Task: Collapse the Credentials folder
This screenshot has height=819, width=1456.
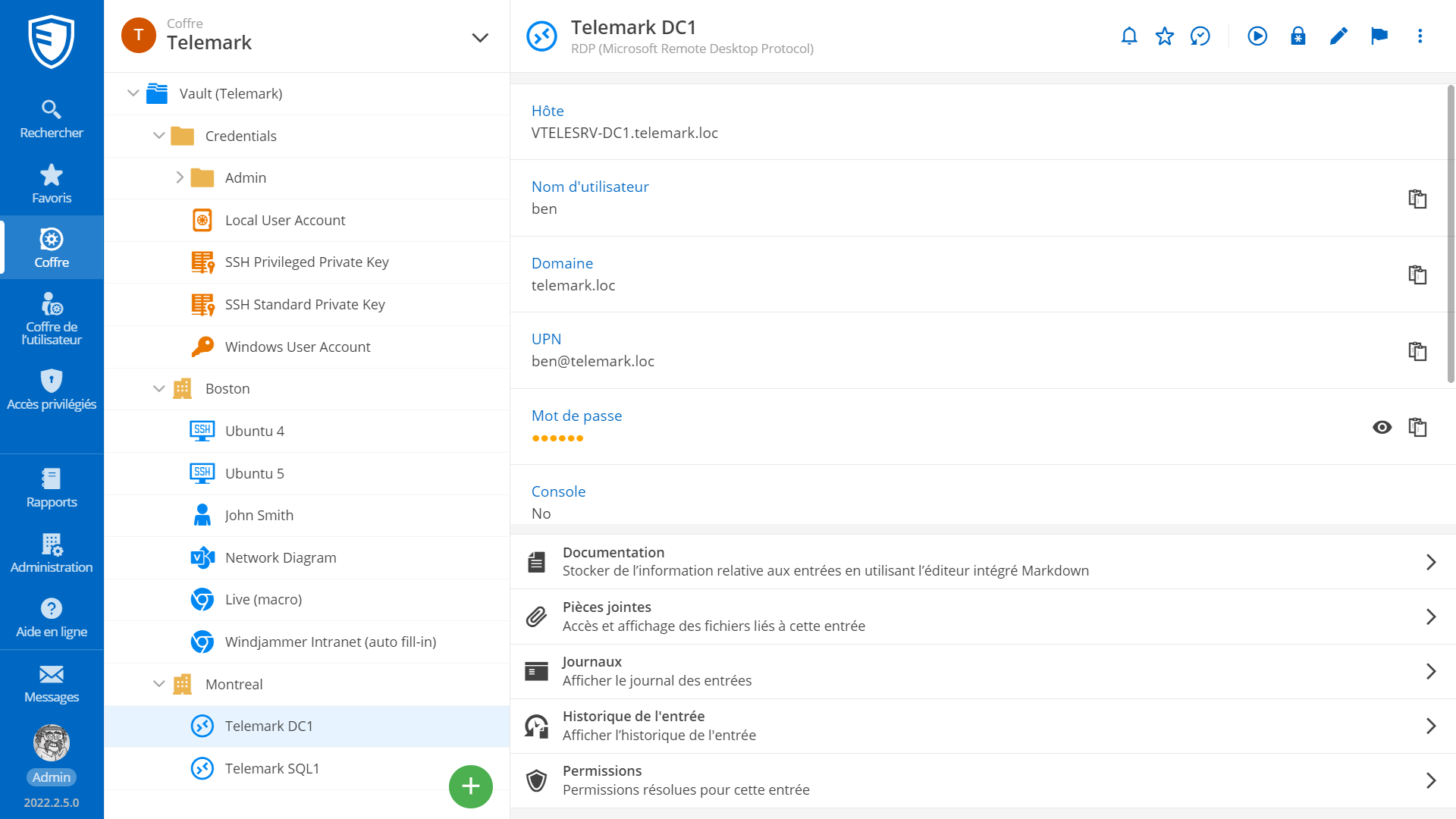Action: pyautogui.click(x=159, y=136)
